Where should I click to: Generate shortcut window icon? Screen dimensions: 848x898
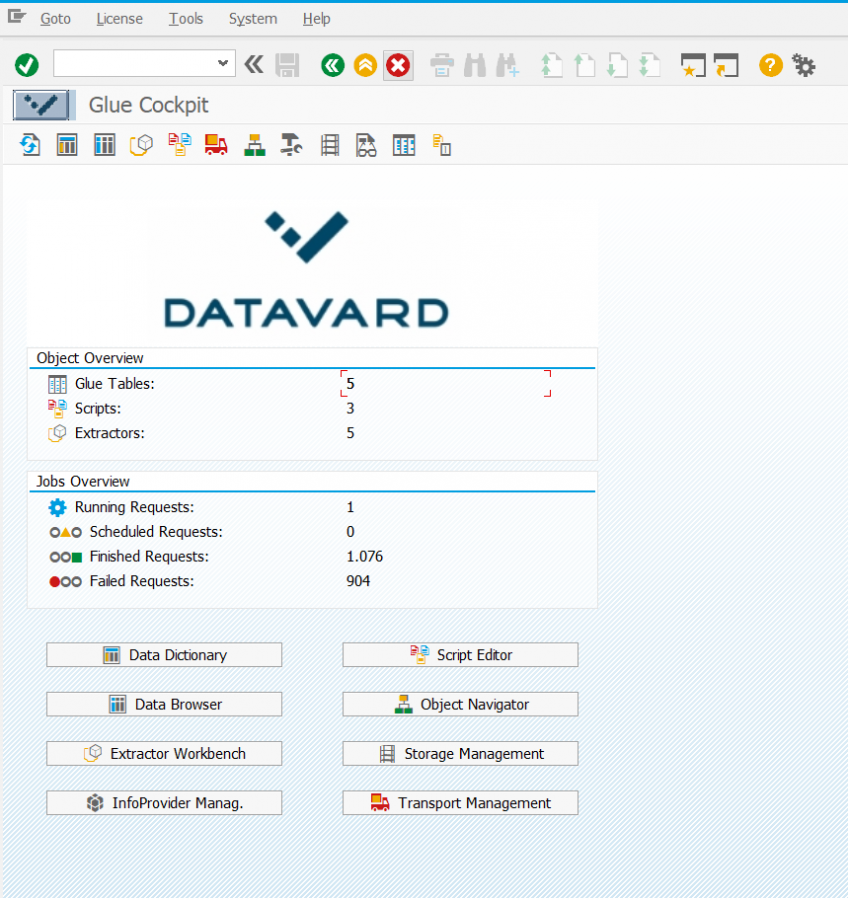point(726,65)
